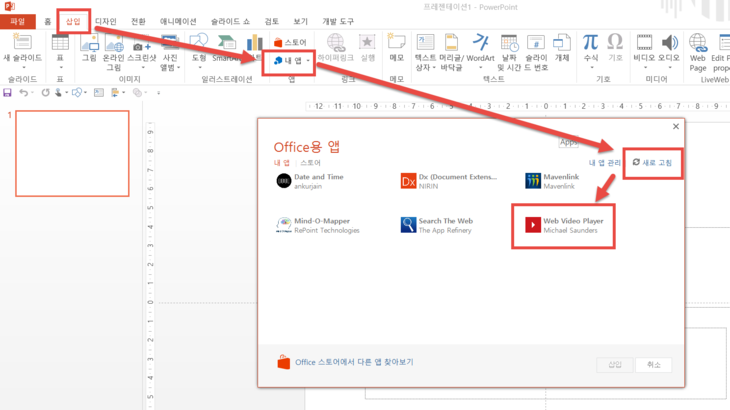
Task: Switch to 슬라이드 쇼 tab
Action: 230,21
